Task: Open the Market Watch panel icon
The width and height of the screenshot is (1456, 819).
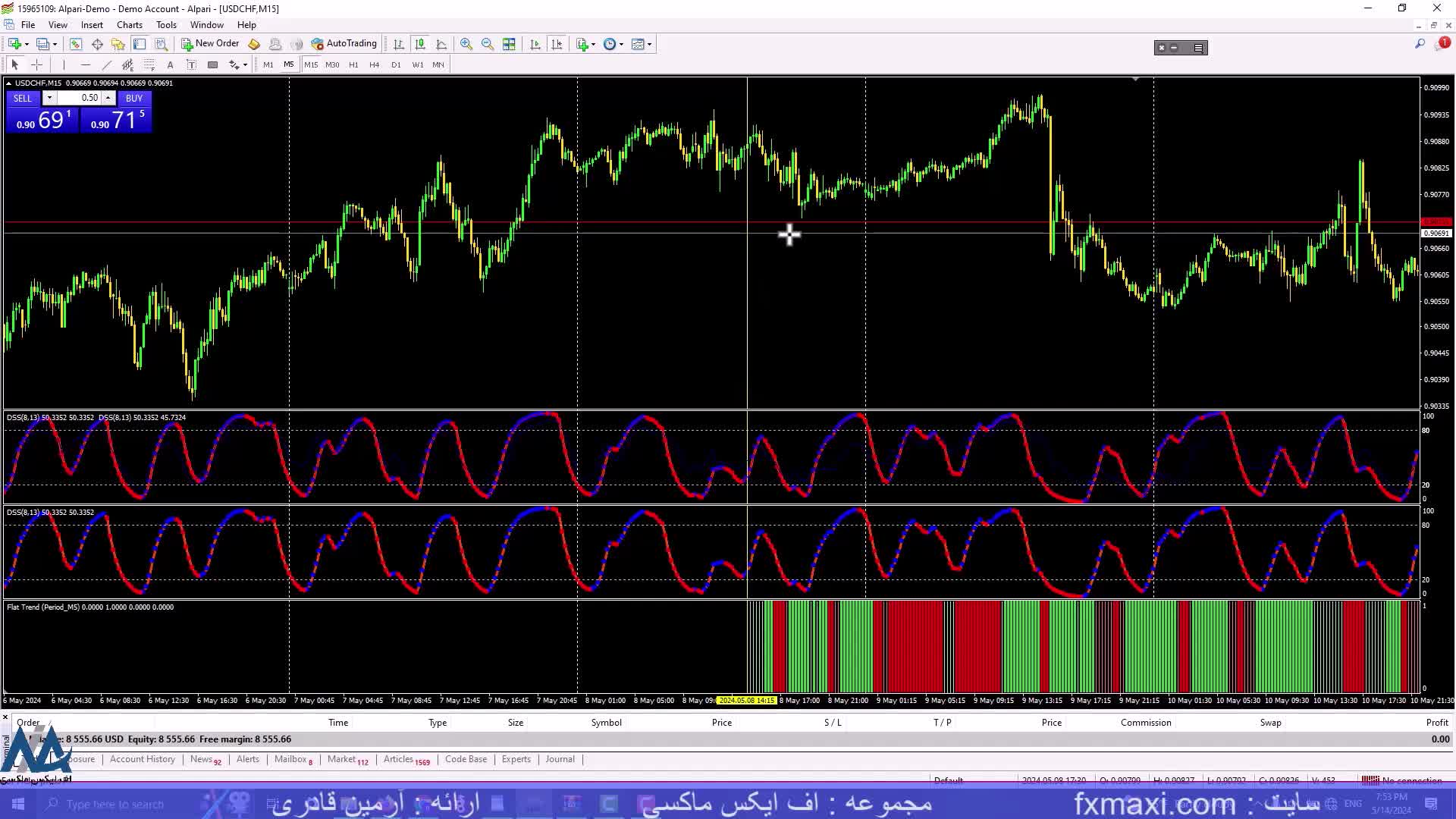Action: [x=75, y=44]
